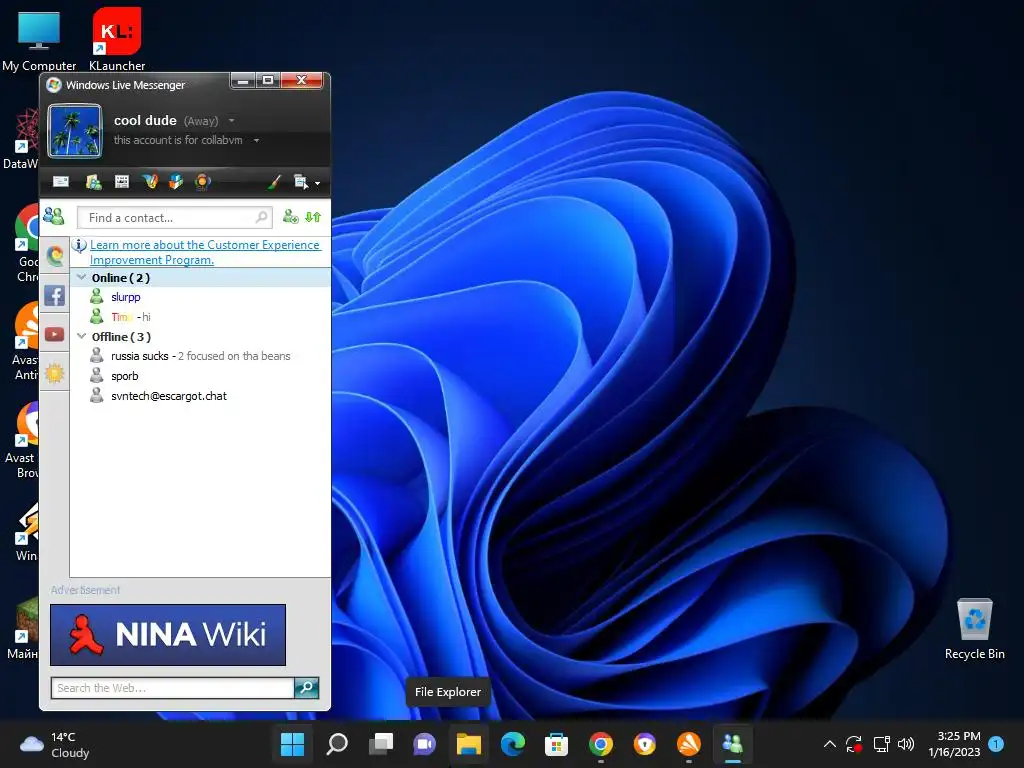The width and height of the screenshot is (1024, 768).
Task: Add a contact with the green person icon
Action: pyautogui.click(x=291, y=217)
